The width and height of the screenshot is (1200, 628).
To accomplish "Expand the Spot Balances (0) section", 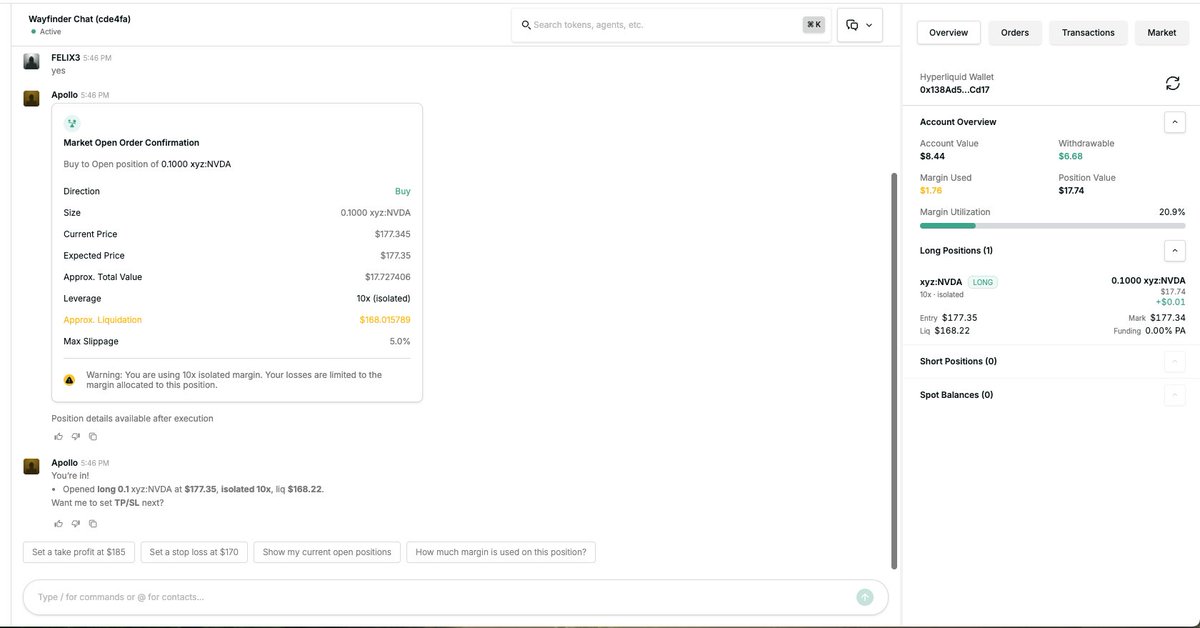I will click(1175, 395).
